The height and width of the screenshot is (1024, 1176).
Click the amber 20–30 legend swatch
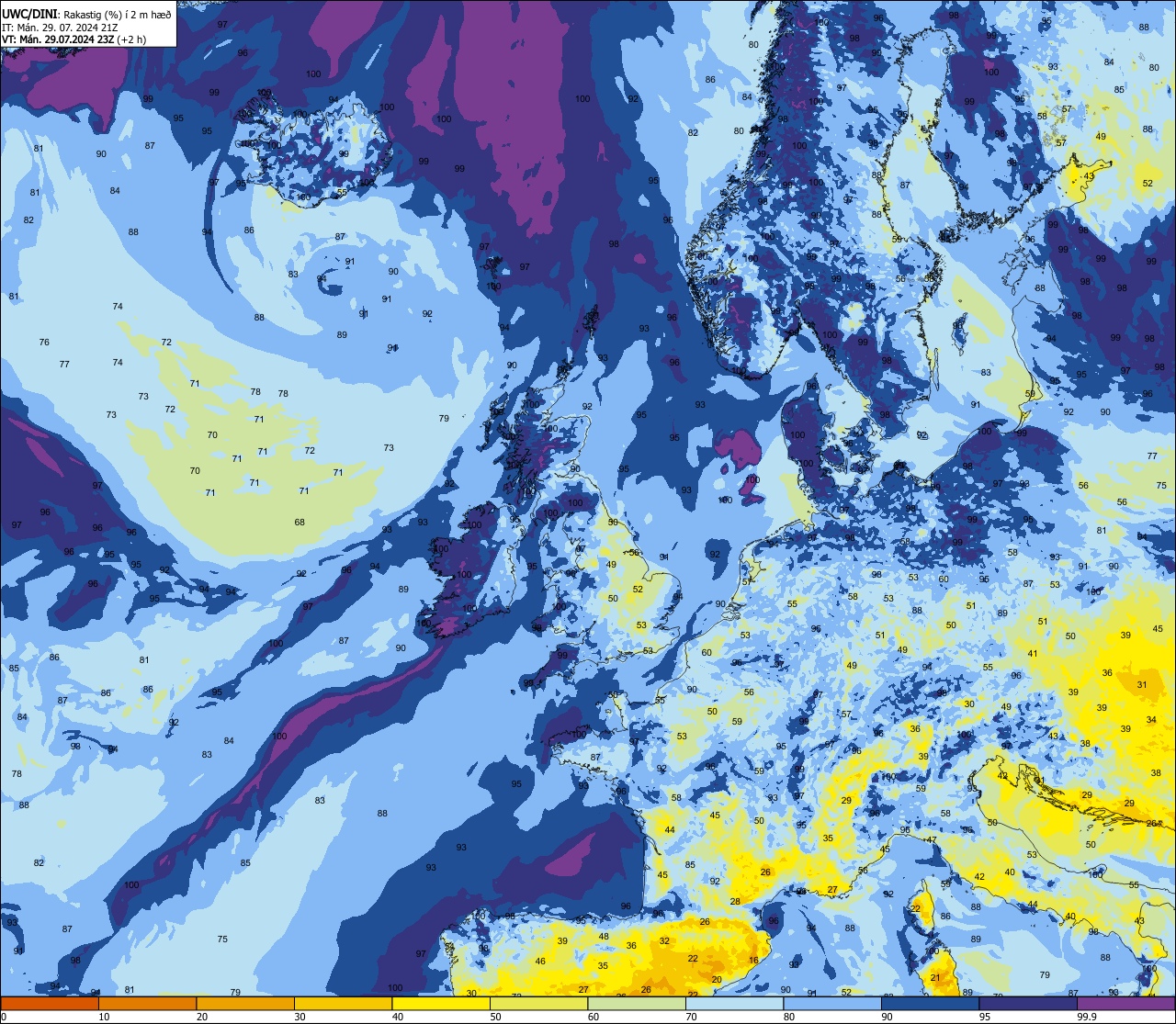[245, 1003]
